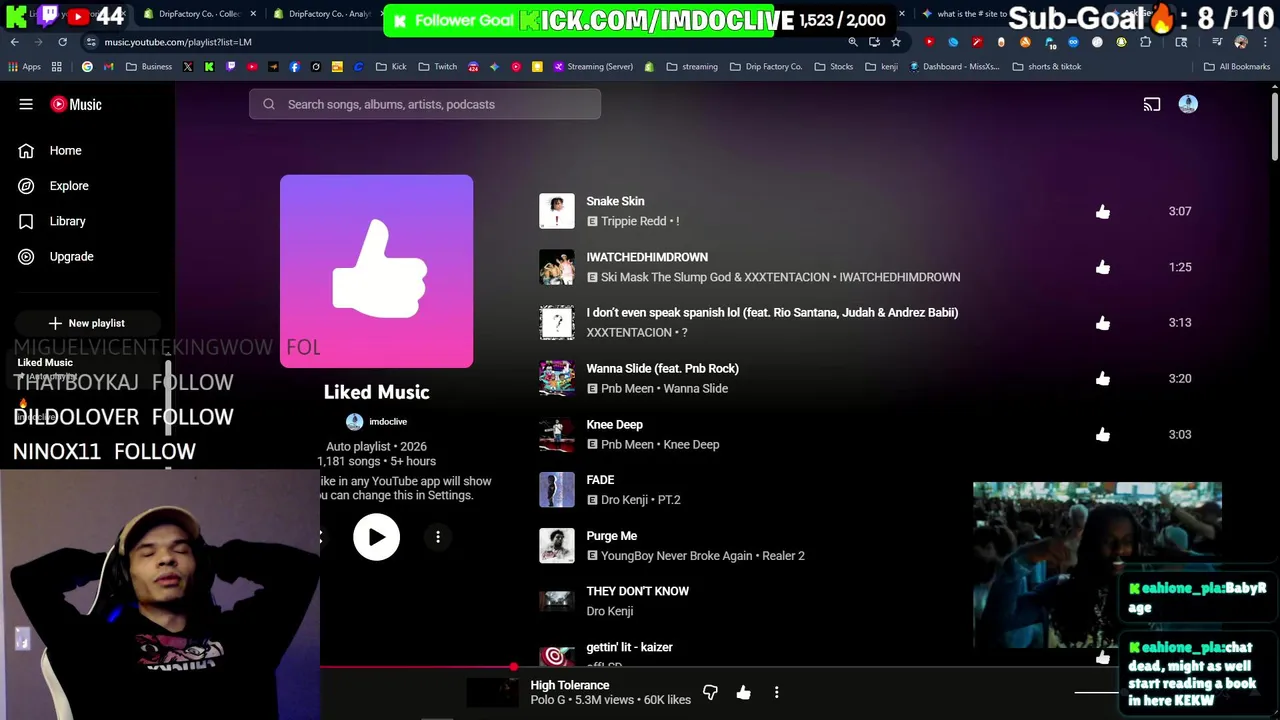The image size is (1280, 720).
Task: Open the Facebook bookmark icon
Action: coord(294,67)
